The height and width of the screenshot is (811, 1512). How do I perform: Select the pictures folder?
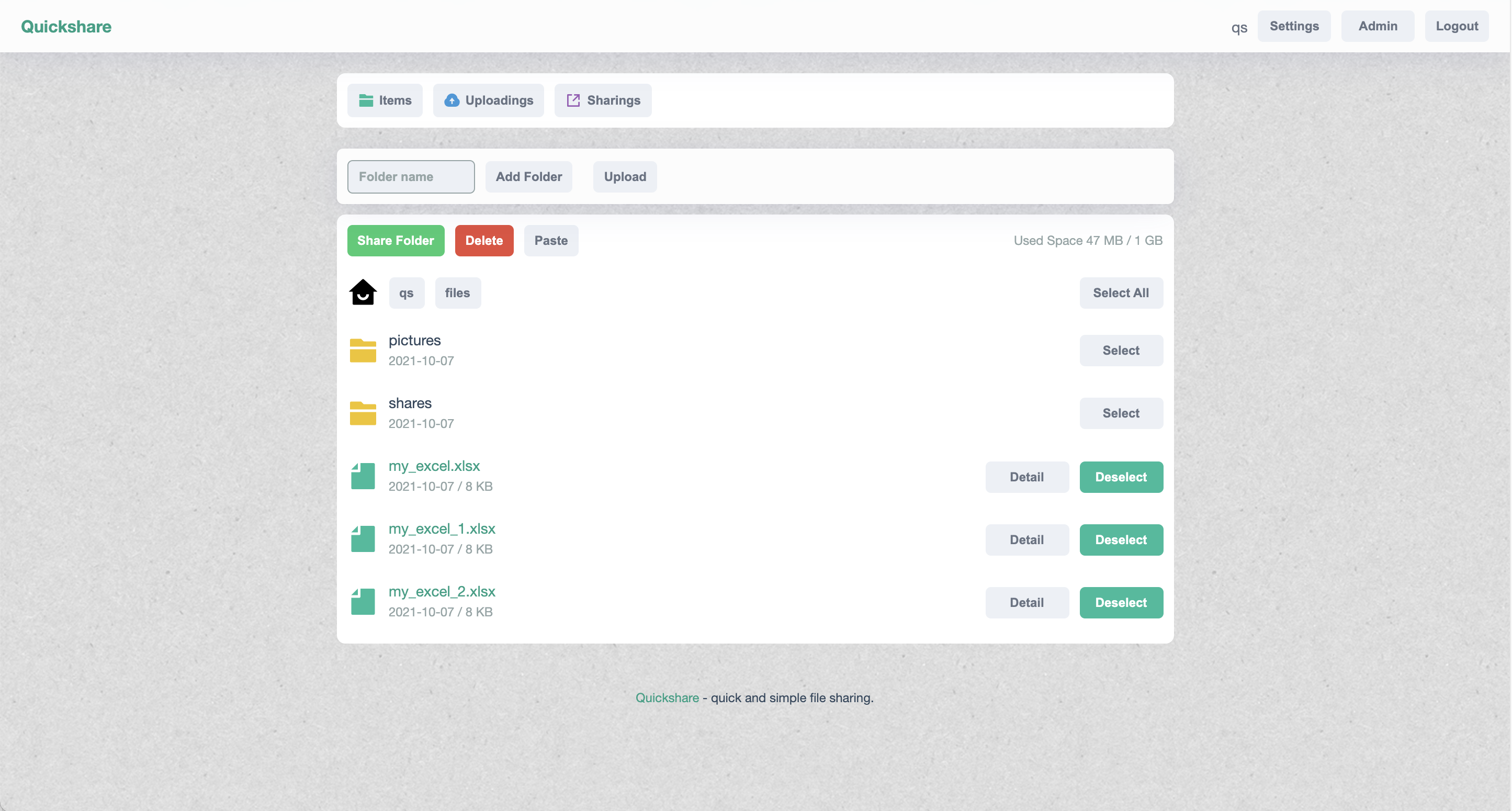tap(1121, 351)
